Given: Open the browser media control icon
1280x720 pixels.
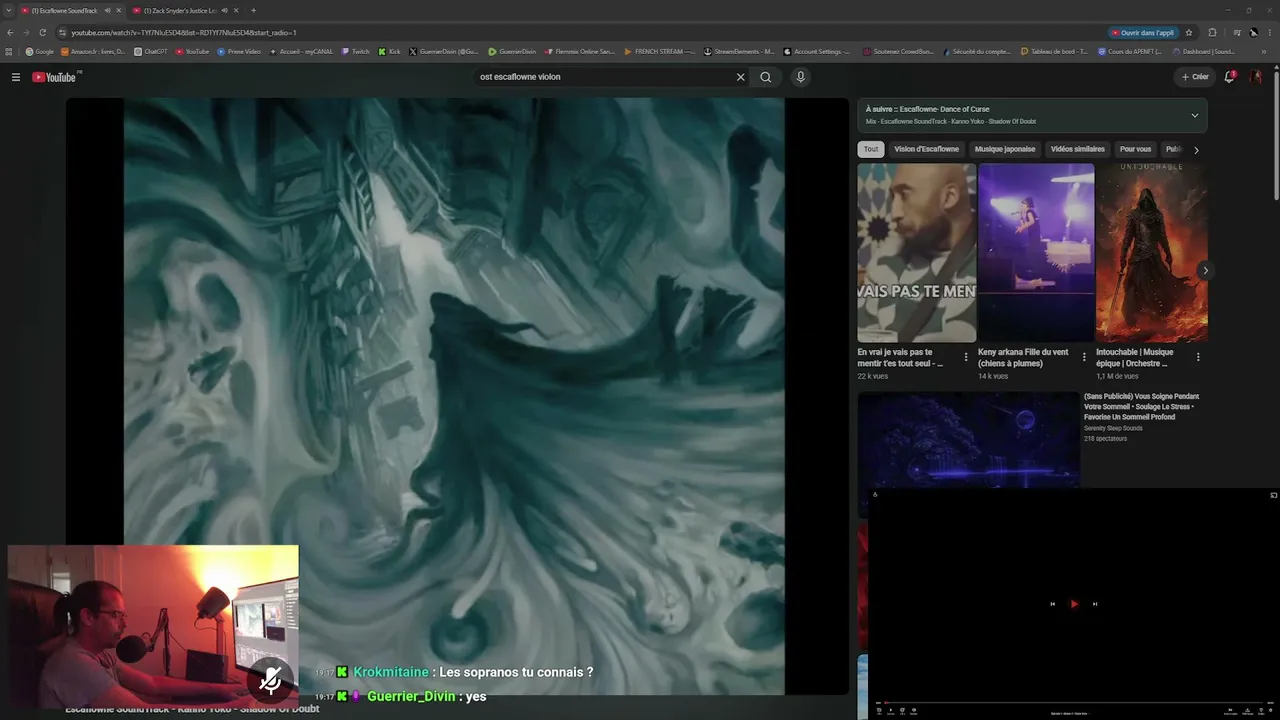Looking at the screenshot, I should click(1237, 32).
